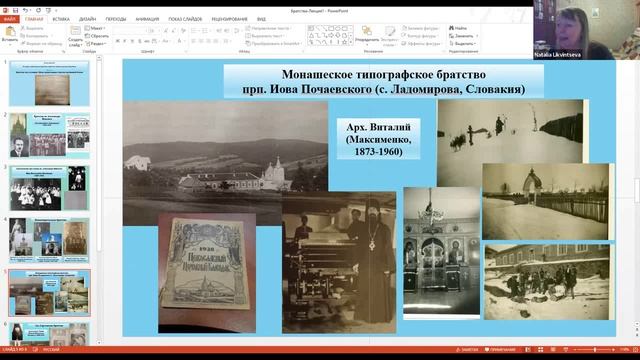640x360 pixels.
Task: Open the Text Direction (Направление текста) dropdown
Action: click(x=268, y=29)
